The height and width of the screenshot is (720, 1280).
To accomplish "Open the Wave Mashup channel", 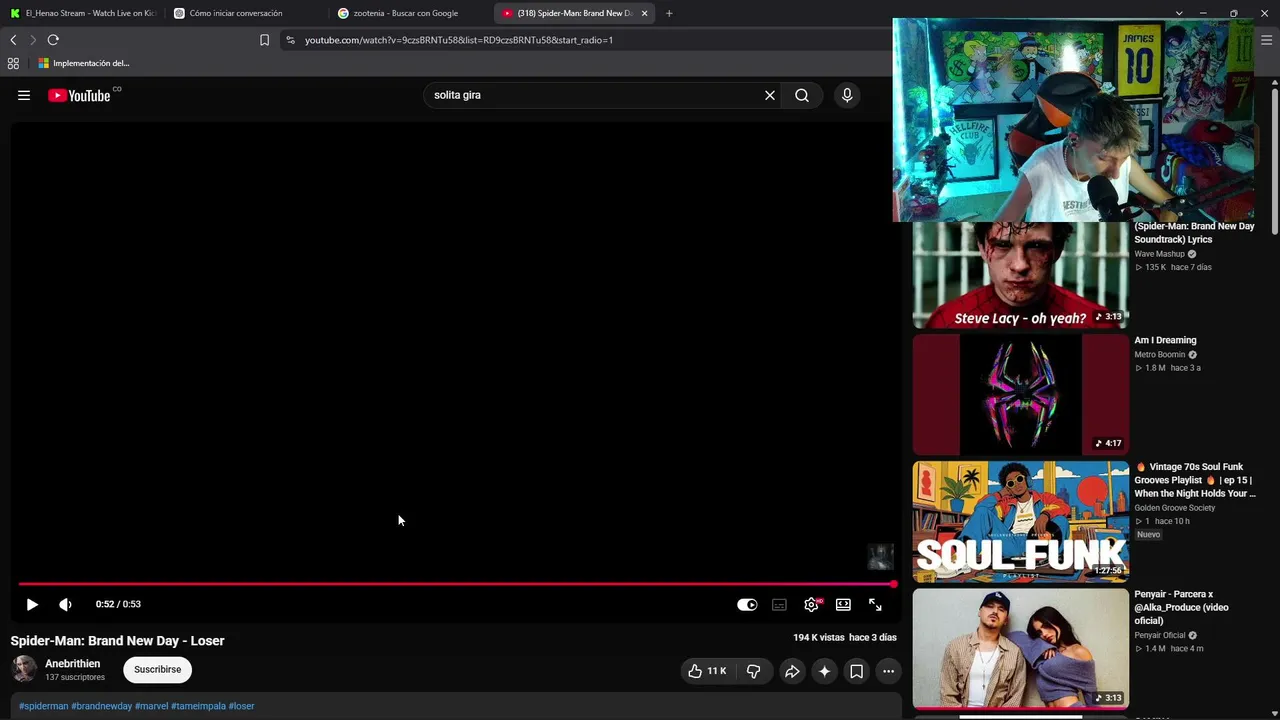I will (x=1159, y=254).
